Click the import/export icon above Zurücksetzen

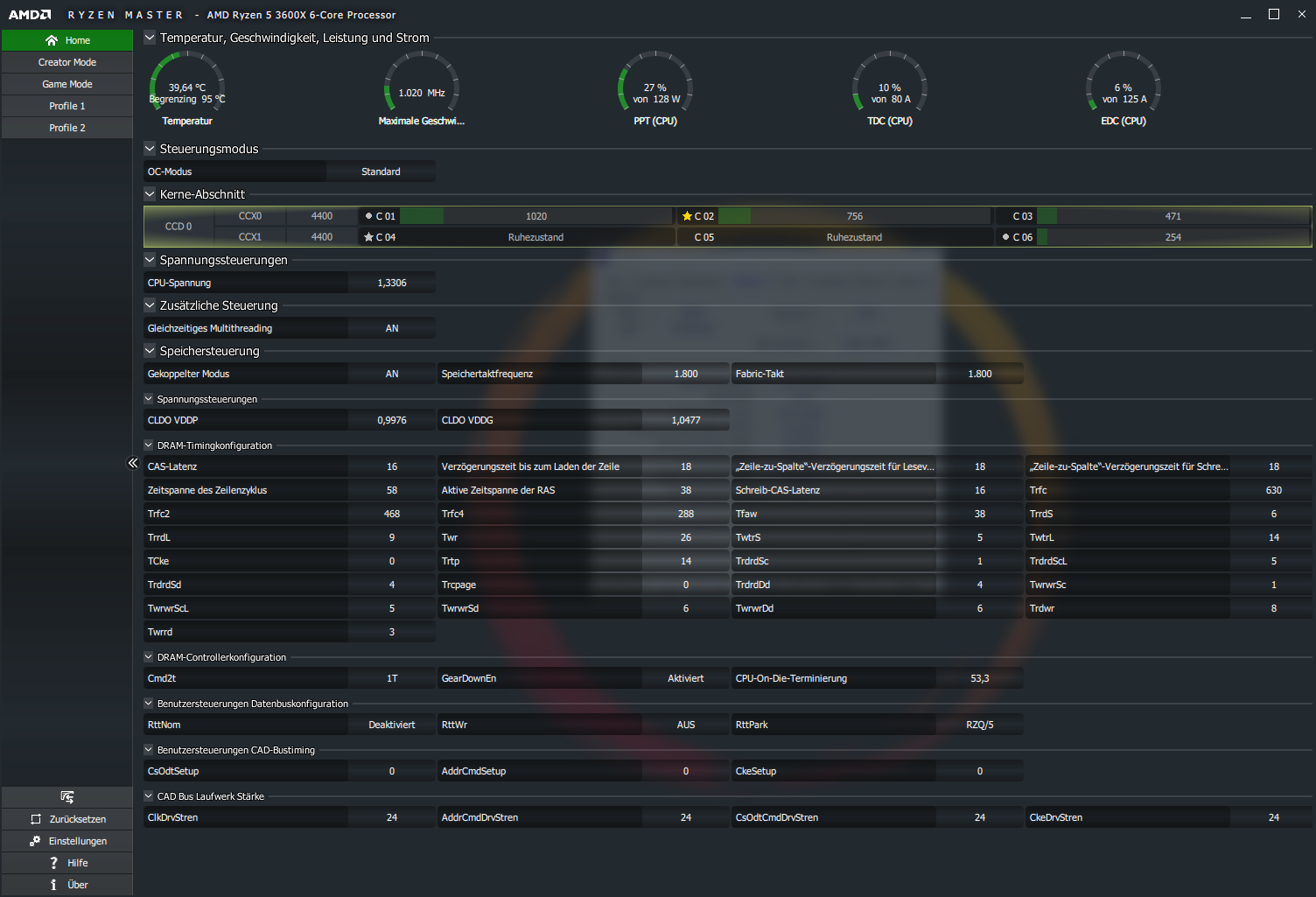point(67,796)
